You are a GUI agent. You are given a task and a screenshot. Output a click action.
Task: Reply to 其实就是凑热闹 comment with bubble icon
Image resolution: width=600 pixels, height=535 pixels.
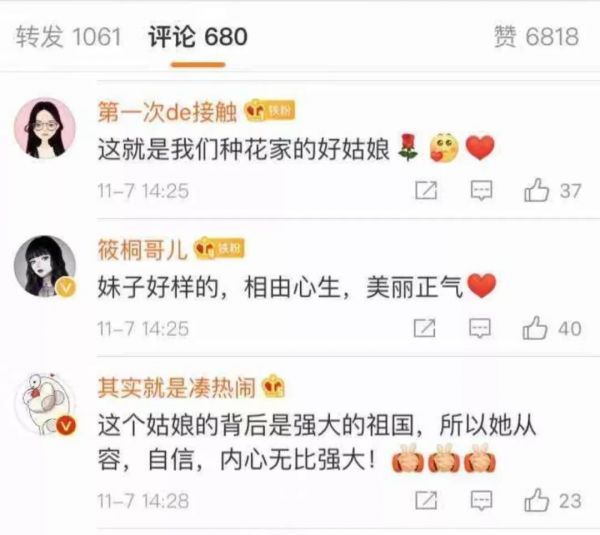coord(481,500)
